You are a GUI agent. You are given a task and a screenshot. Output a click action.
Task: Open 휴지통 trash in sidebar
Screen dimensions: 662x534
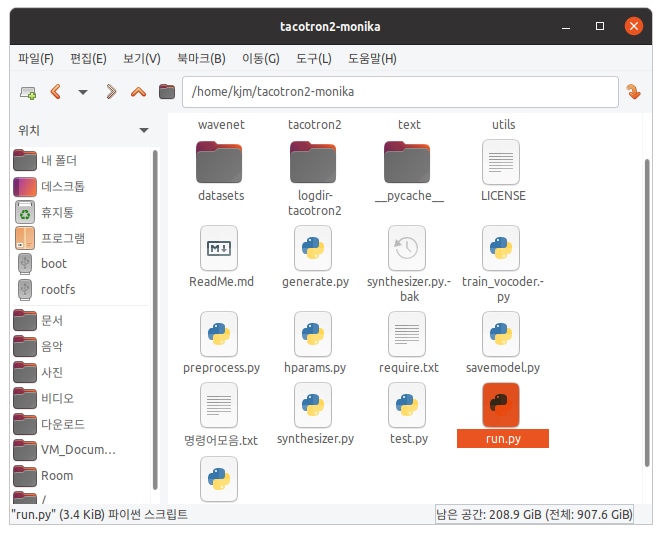[80, 212]
